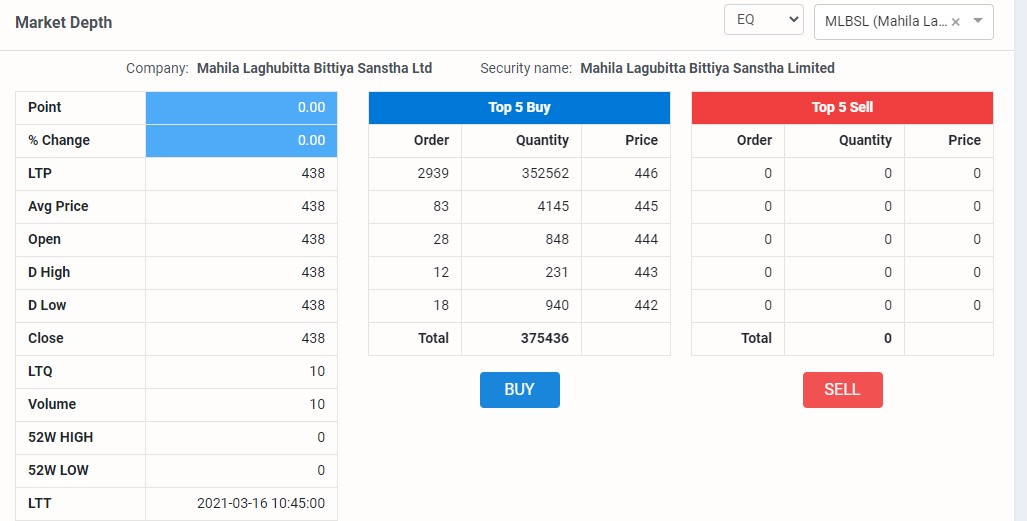Click buy quantity 848
Image resolution: width=1027 pixels, height=521 pixels.
point(557,239)
